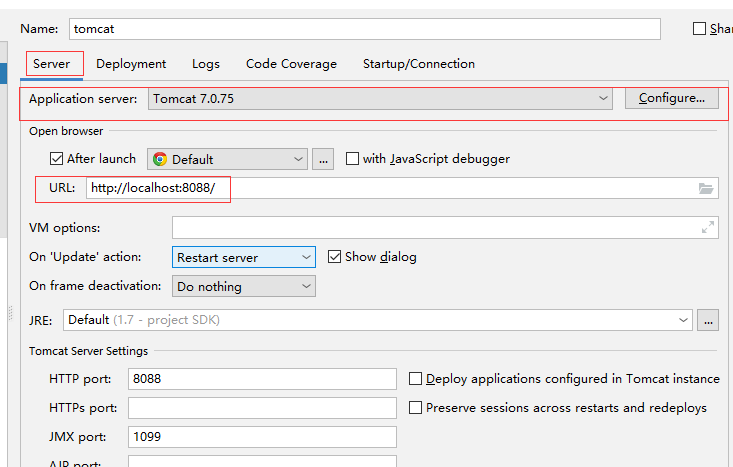Open the On 'Update' action dropdown

[x=244, y=257]
